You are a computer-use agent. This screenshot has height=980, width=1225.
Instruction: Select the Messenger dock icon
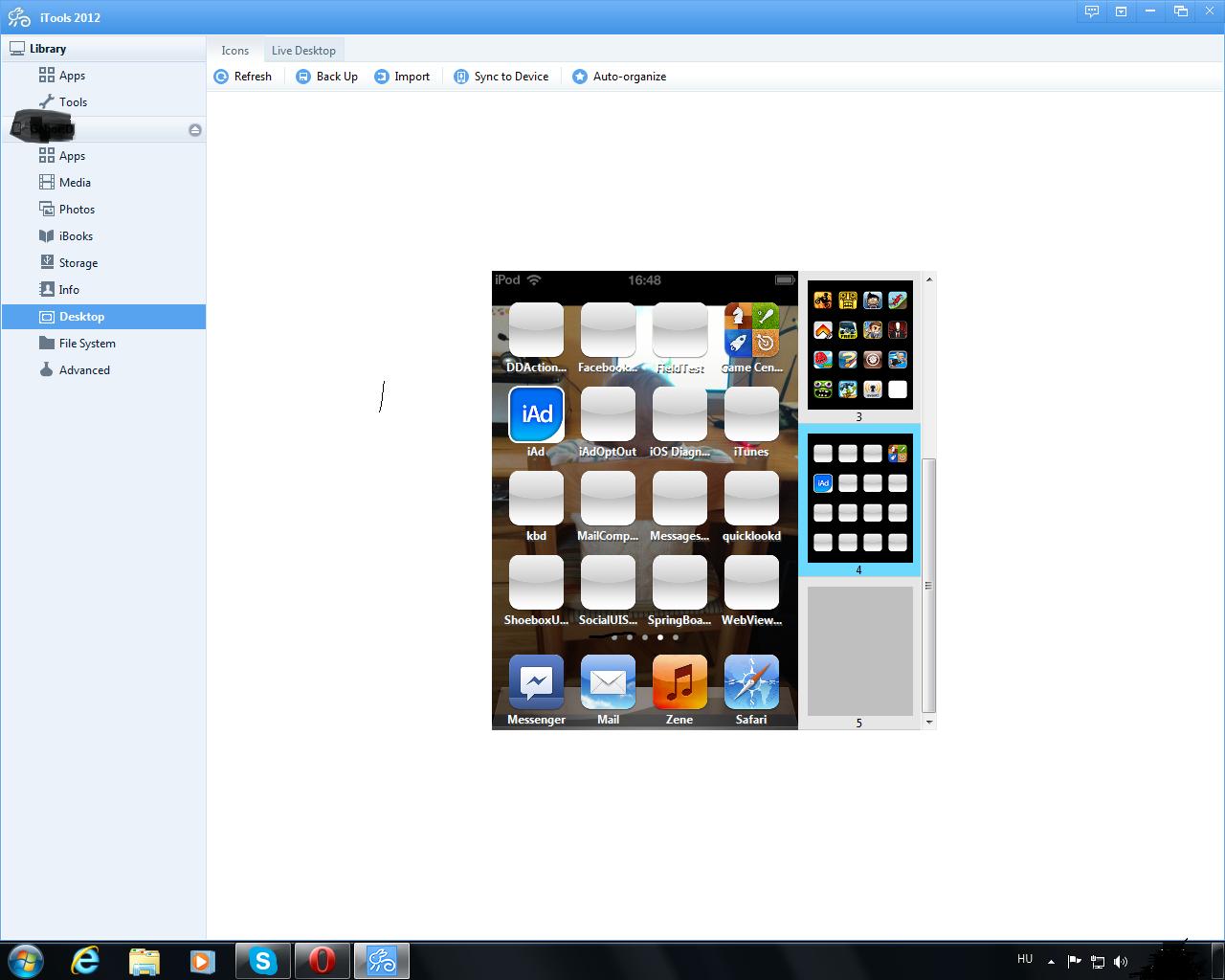536,682
